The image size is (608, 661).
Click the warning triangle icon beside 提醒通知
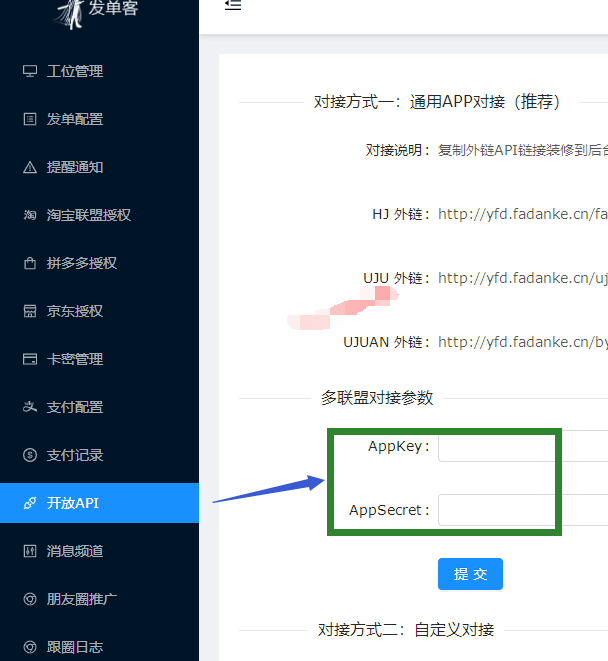tap(30, 167)
